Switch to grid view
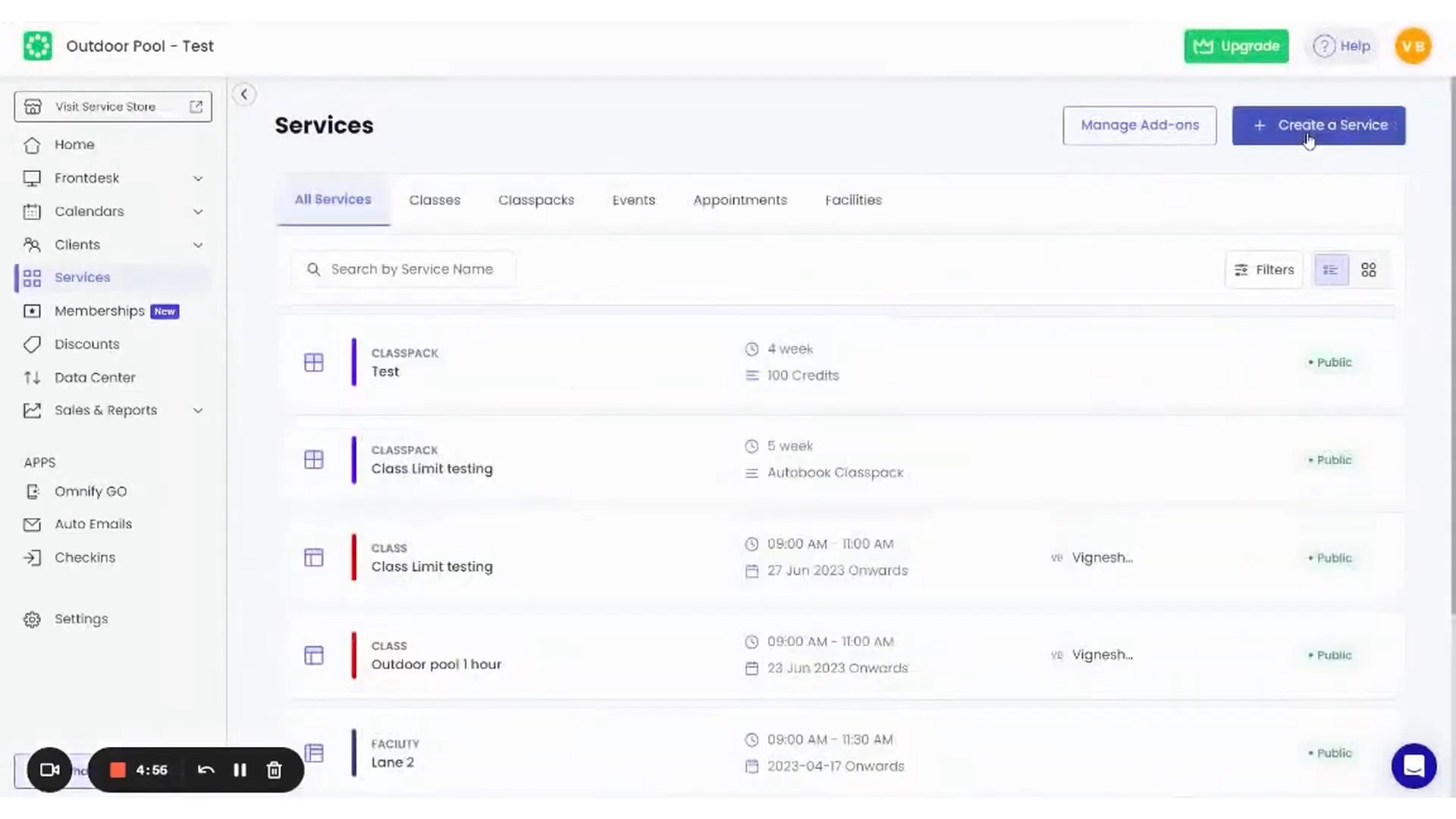Screen dimensions: 1456x819 pos(1369,270)
